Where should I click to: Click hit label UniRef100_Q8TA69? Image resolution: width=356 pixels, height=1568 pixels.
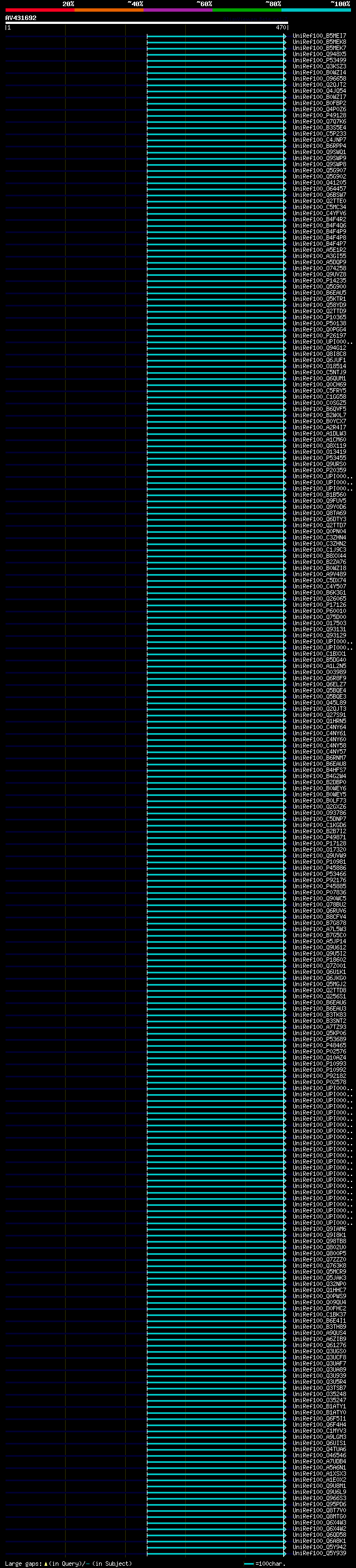pos(319,513)
